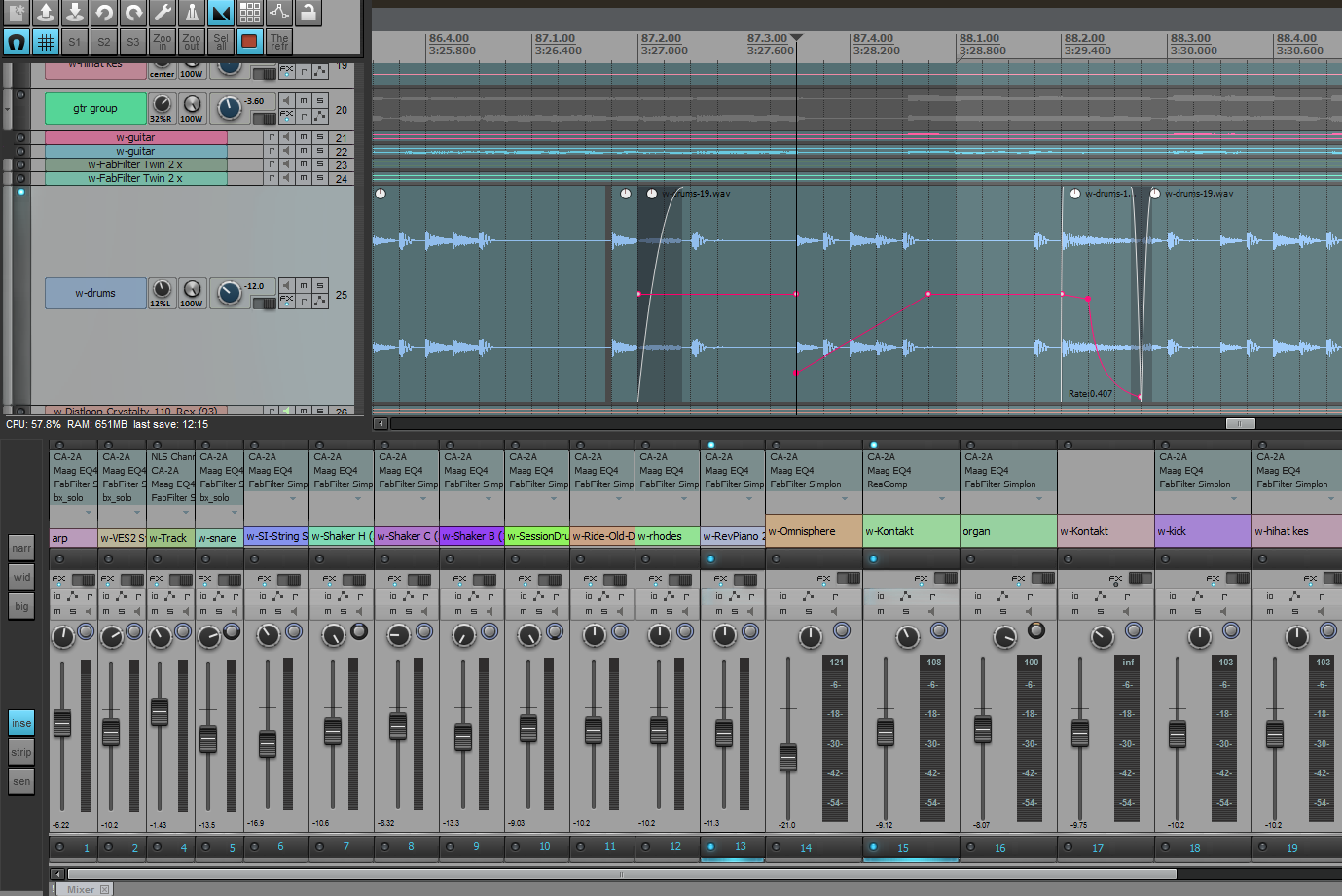The image size is (1342, 896).
Task: Expand FX list arrow on arp strip
Action: pyautogui.click(x=89, y=513)
